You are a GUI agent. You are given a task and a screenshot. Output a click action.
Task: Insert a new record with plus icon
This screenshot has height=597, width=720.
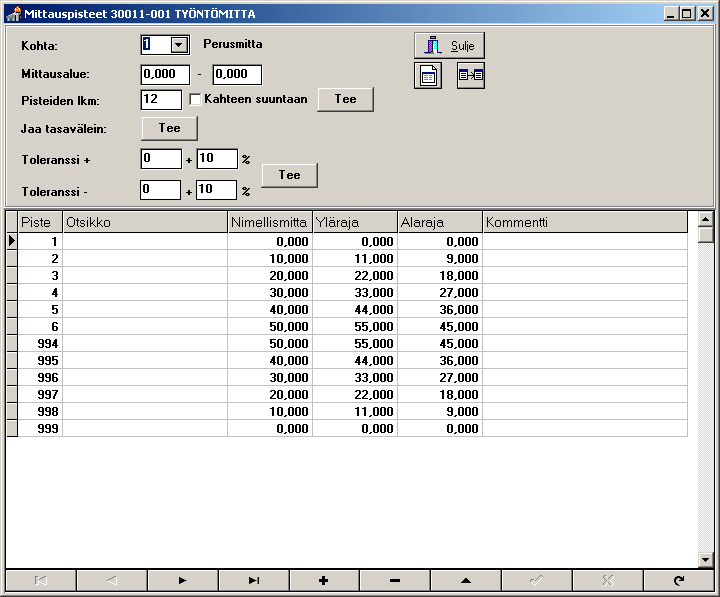point(324,580)
